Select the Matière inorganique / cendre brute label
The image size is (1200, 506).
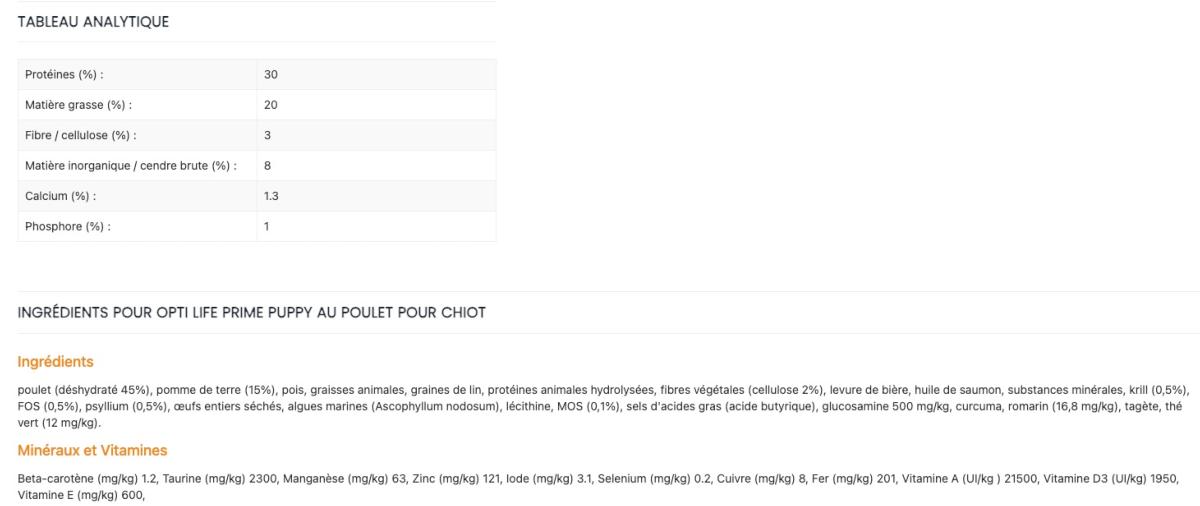(130, 166)
